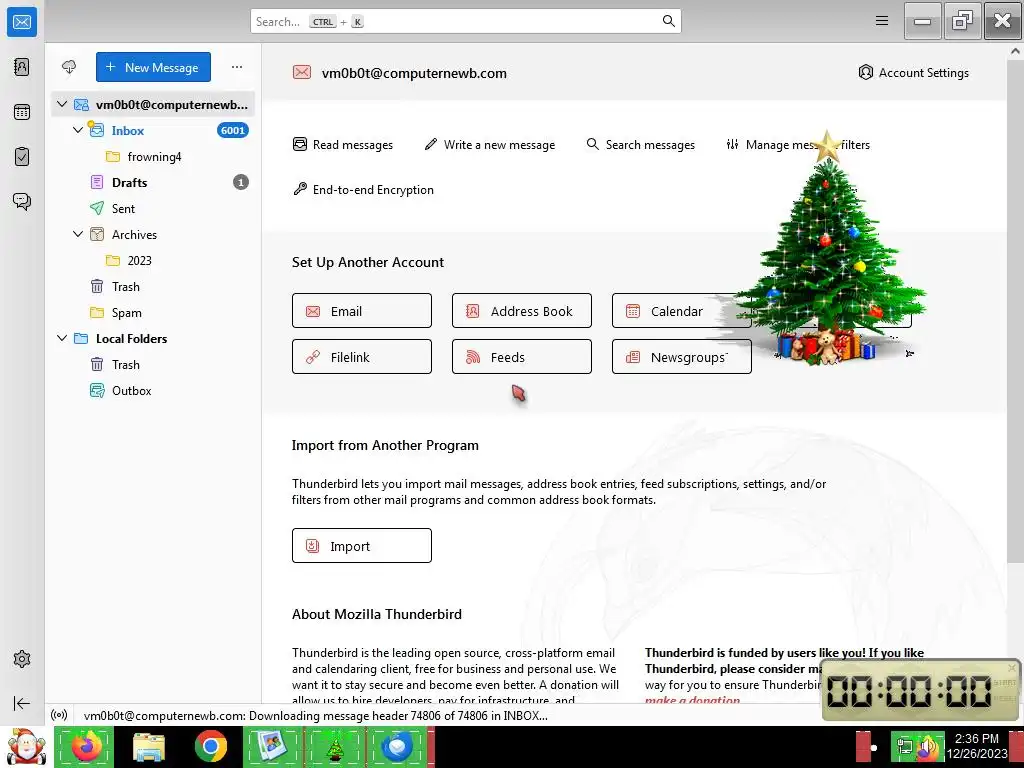Click the Import button
The width and height of the screenshot is (1024, 768).
click(x=362, y=545)
